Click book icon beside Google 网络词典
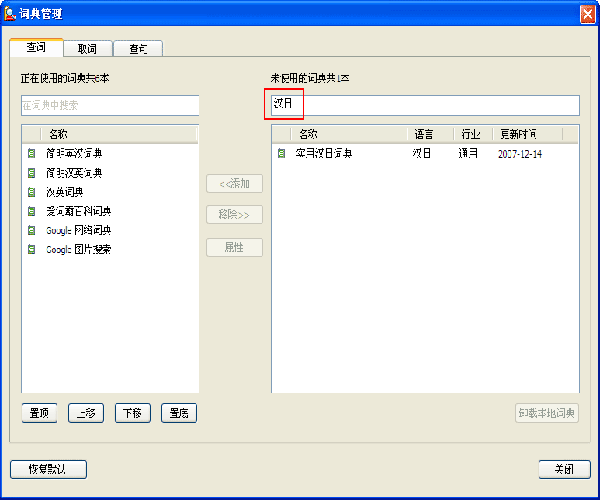The width and height of the screenshot is (600, 500). click(31, 230)
